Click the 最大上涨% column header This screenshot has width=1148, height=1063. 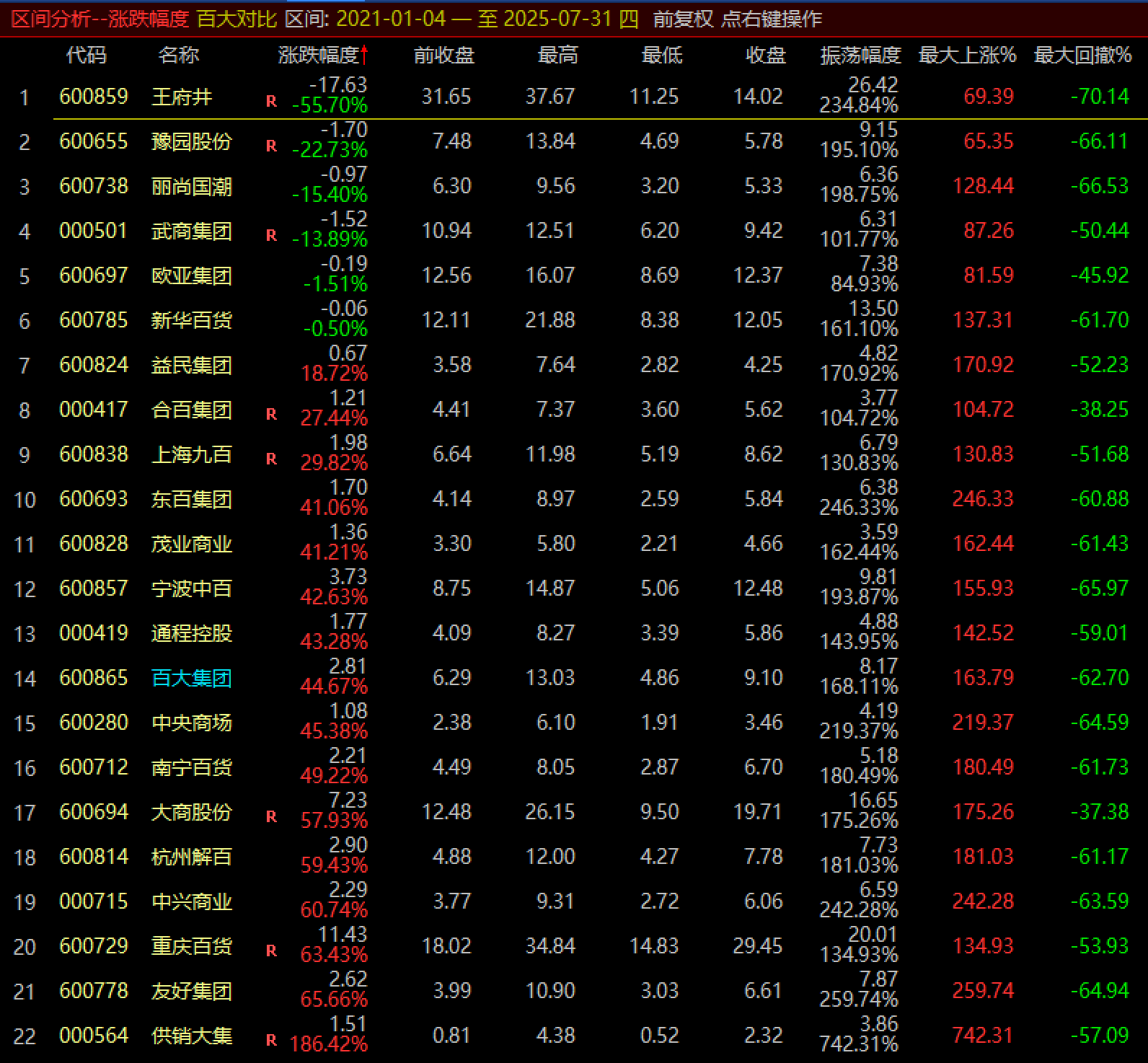(967, 55)
